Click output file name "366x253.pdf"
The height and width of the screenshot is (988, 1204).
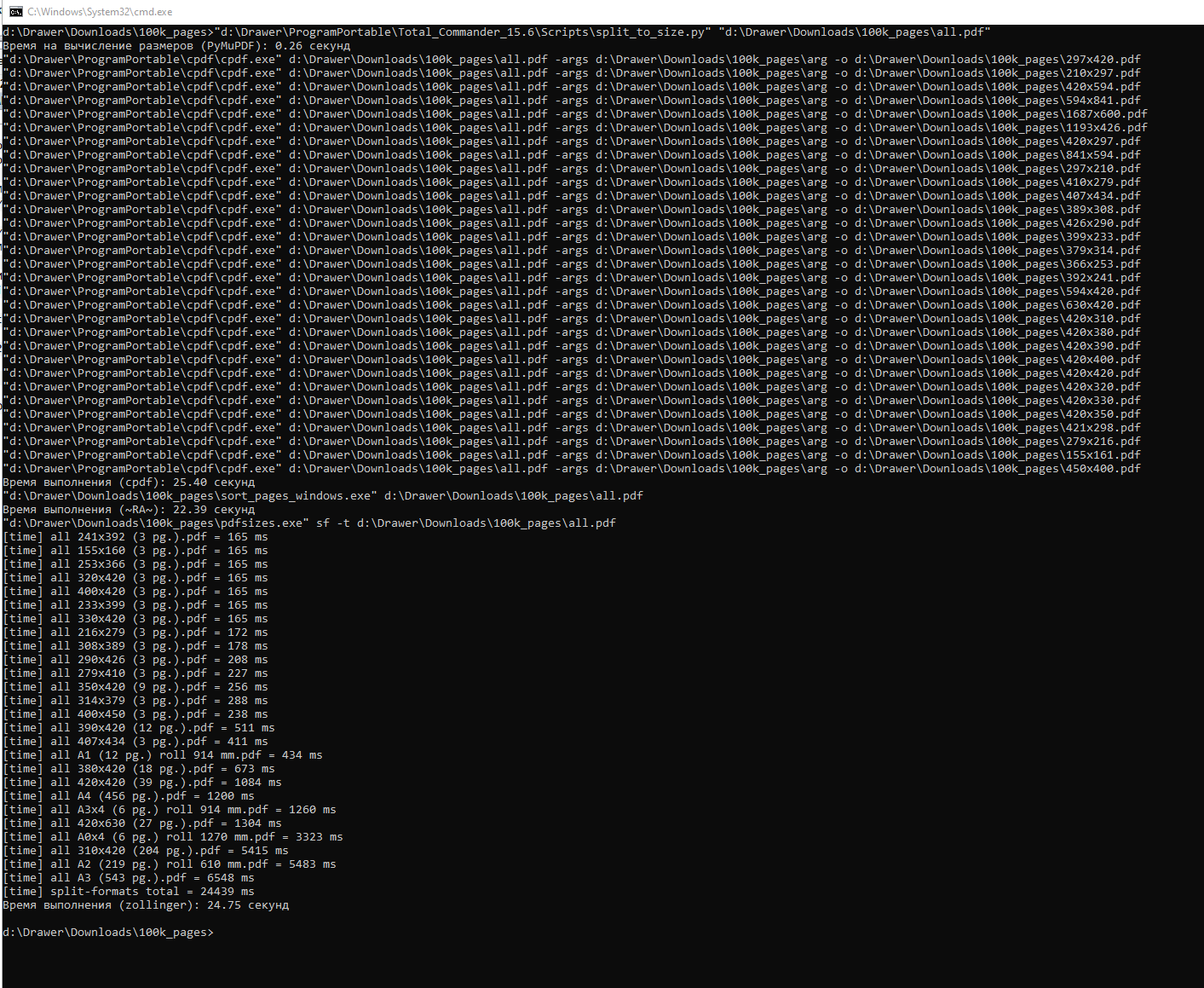click(1103, 264)
